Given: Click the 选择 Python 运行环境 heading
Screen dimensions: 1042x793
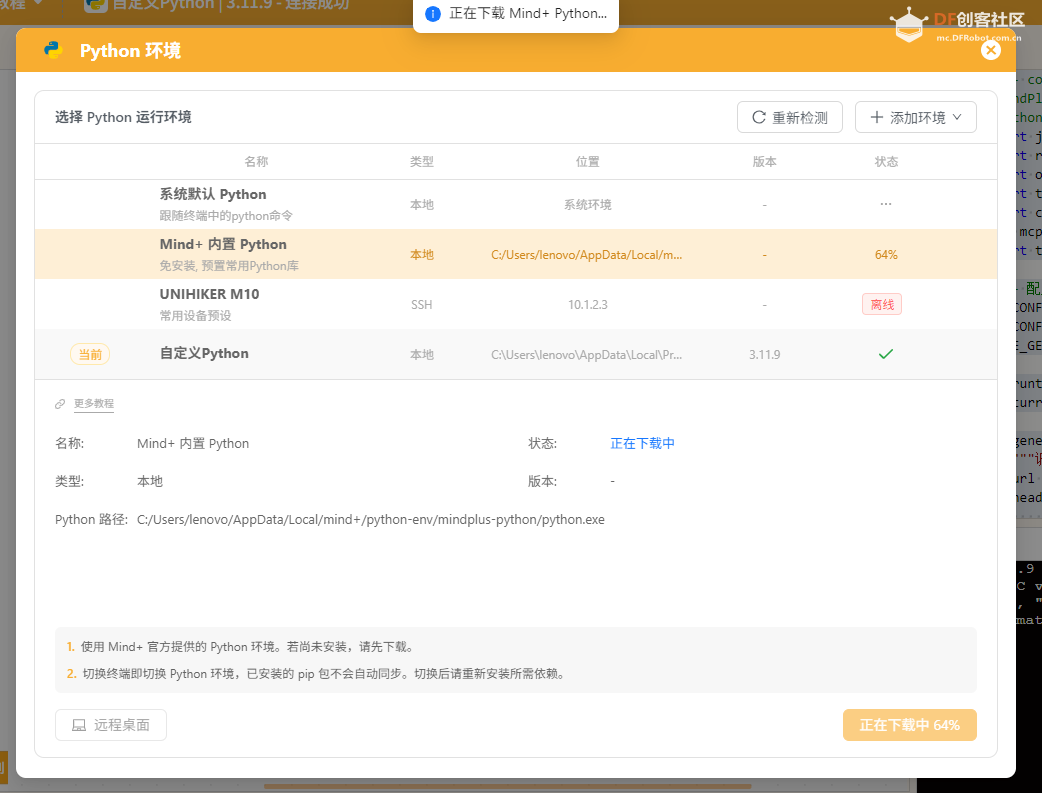Looking at the screenshot, I should 123,117.
